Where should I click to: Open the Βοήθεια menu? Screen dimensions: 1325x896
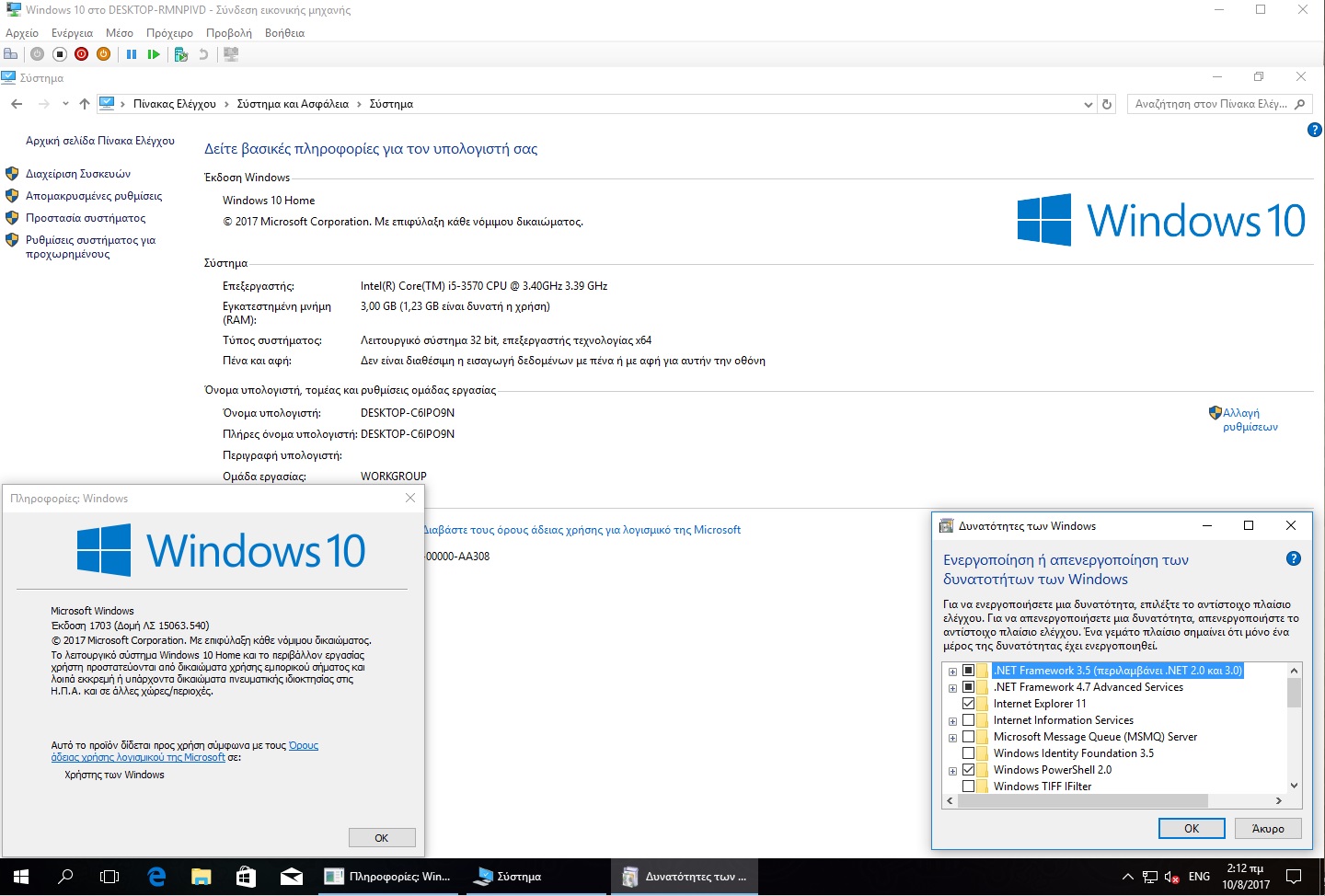pyautogui.click(x=284, y=33)
